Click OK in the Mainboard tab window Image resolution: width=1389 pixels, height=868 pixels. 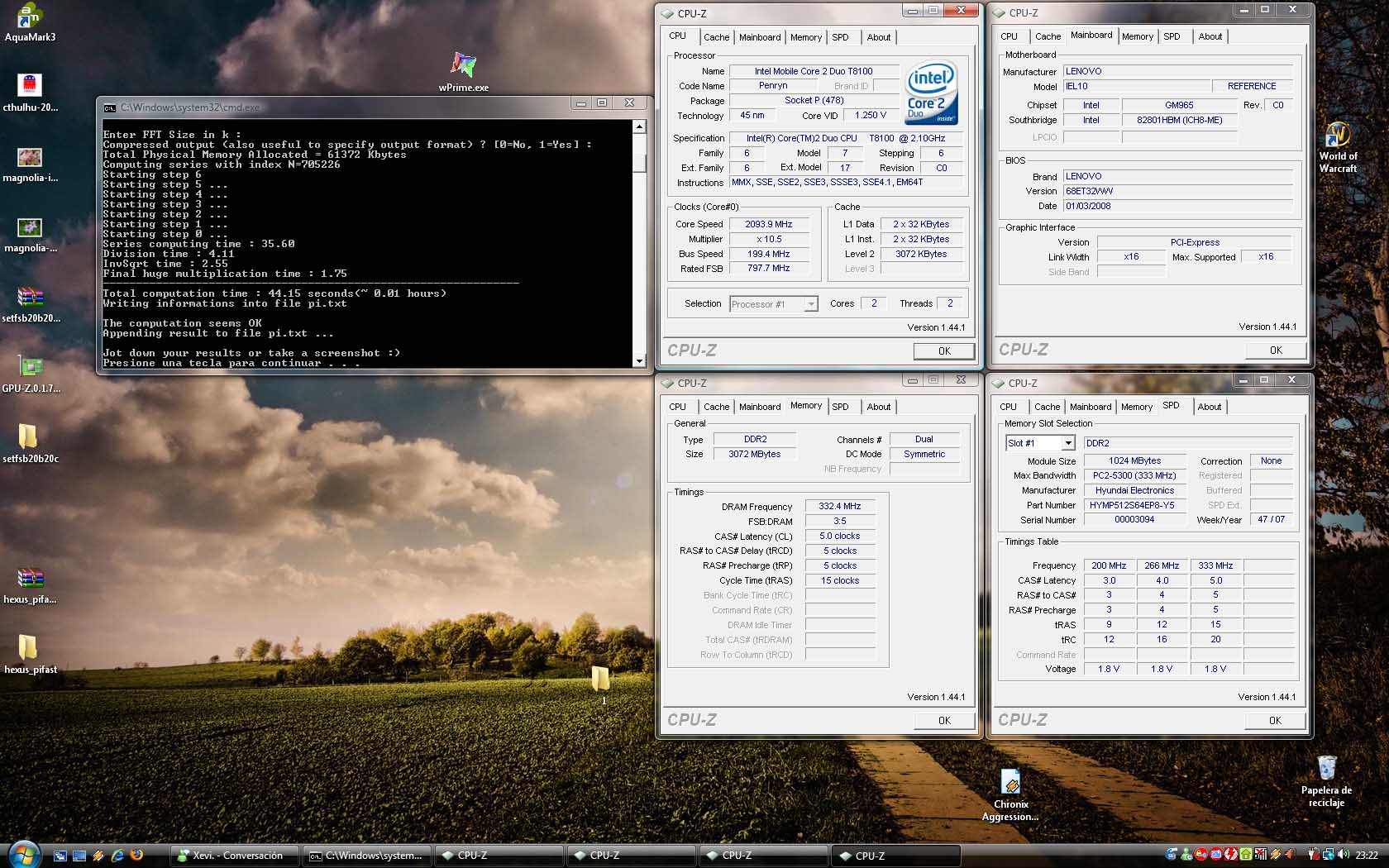(x=1276, y=351)
